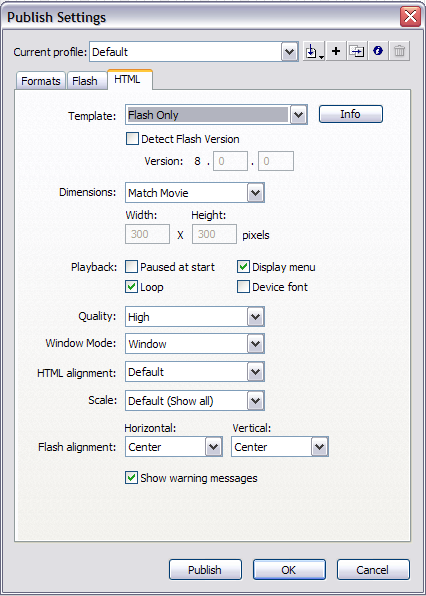Open the Template dropdown
426x596 pixels.
coord(216,115)
